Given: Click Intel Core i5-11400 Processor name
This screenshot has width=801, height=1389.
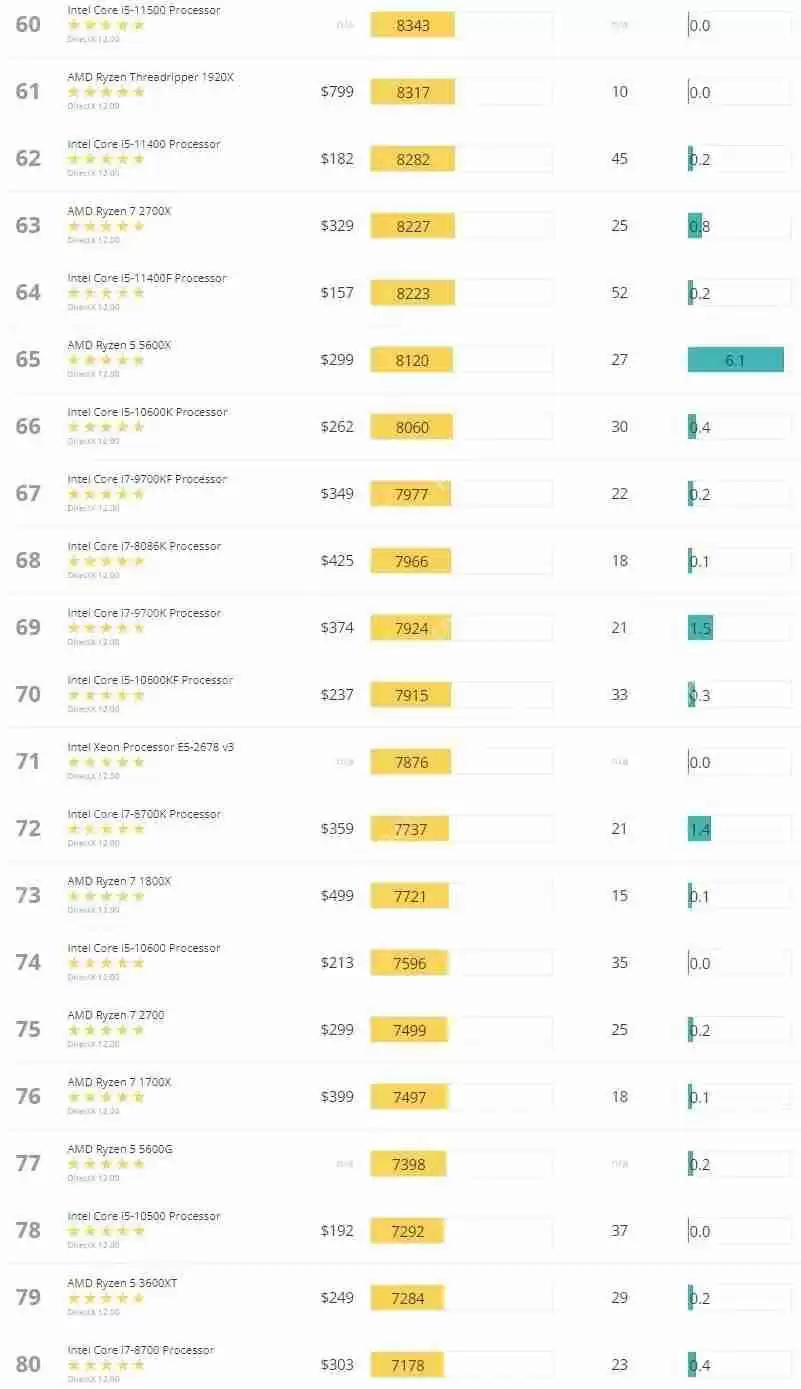Looking at the screenshot, I should pos(143,144).
